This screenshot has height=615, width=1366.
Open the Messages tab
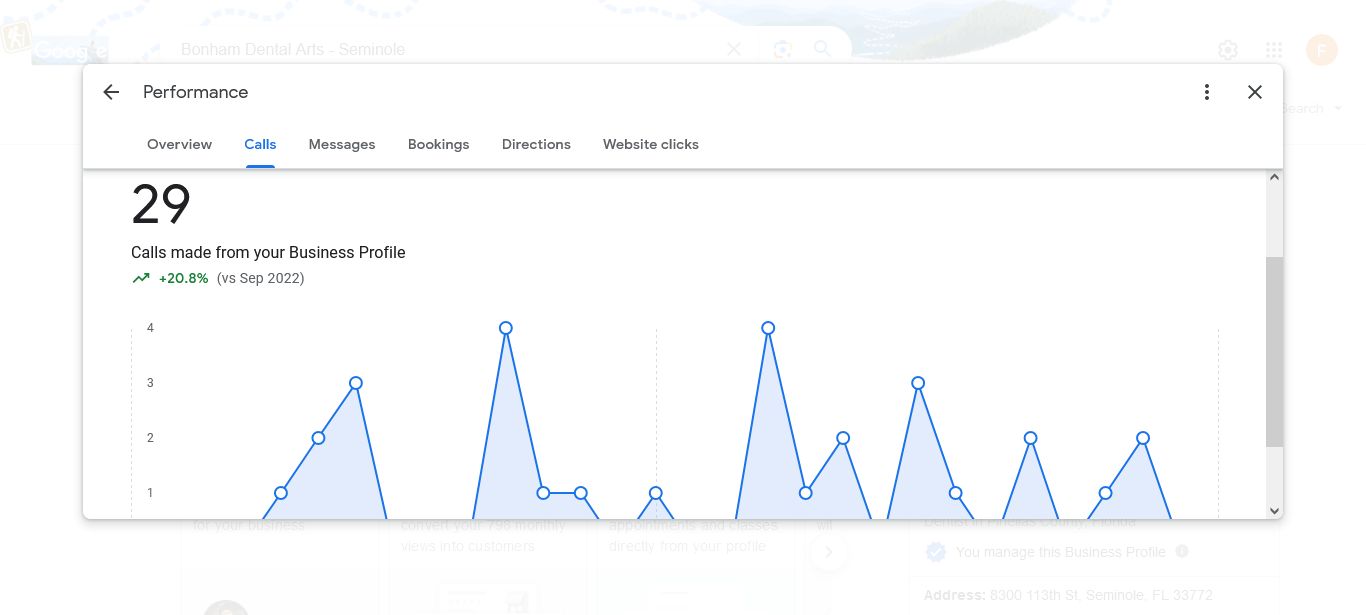coord(342,144)
